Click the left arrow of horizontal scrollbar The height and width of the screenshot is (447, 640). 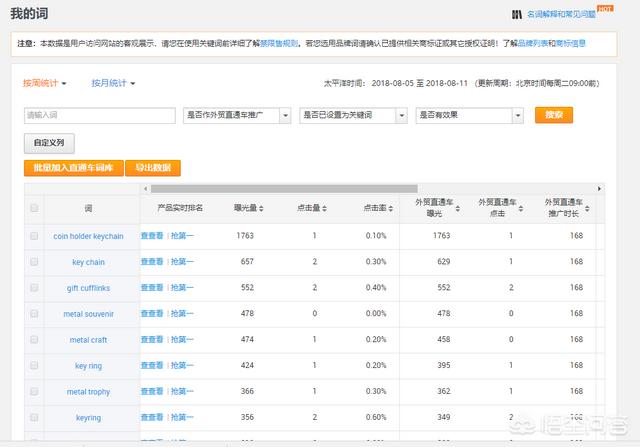click(147, 188)
